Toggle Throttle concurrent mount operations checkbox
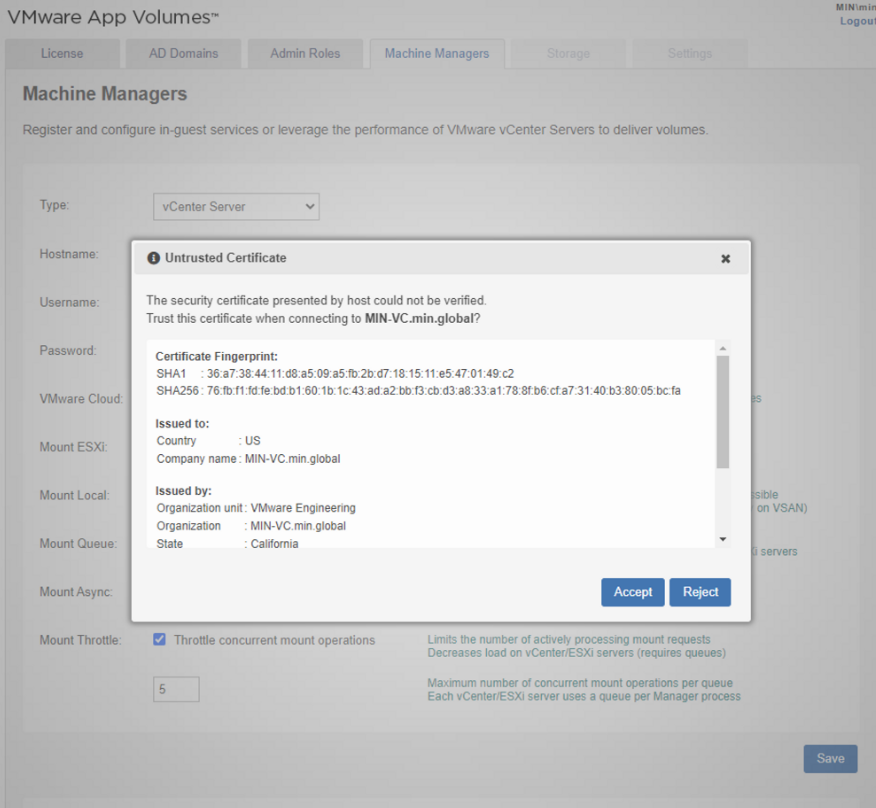Viewport: 876px width, 808px height. (159, 639)
